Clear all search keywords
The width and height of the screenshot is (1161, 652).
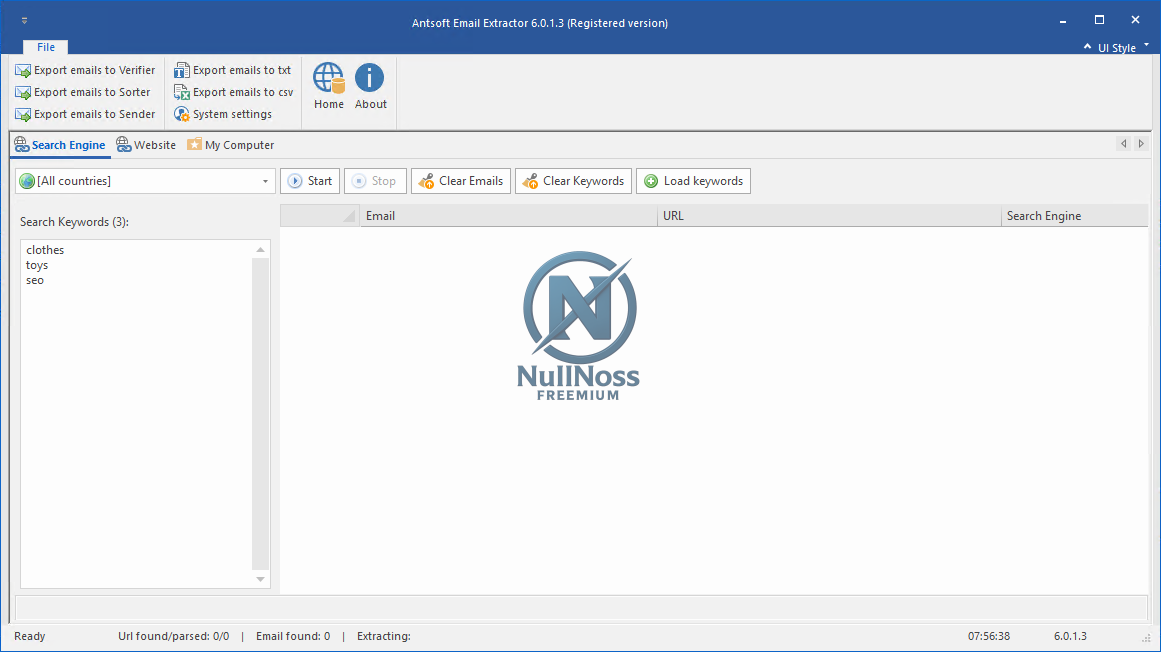point(573,181)
